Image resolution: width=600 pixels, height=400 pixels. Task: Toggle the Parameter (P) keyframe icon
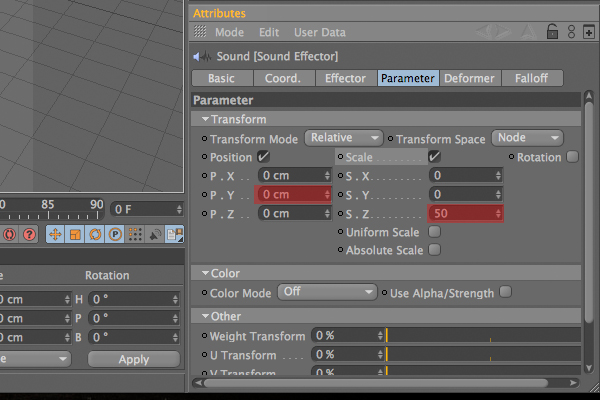coord(115,234)
